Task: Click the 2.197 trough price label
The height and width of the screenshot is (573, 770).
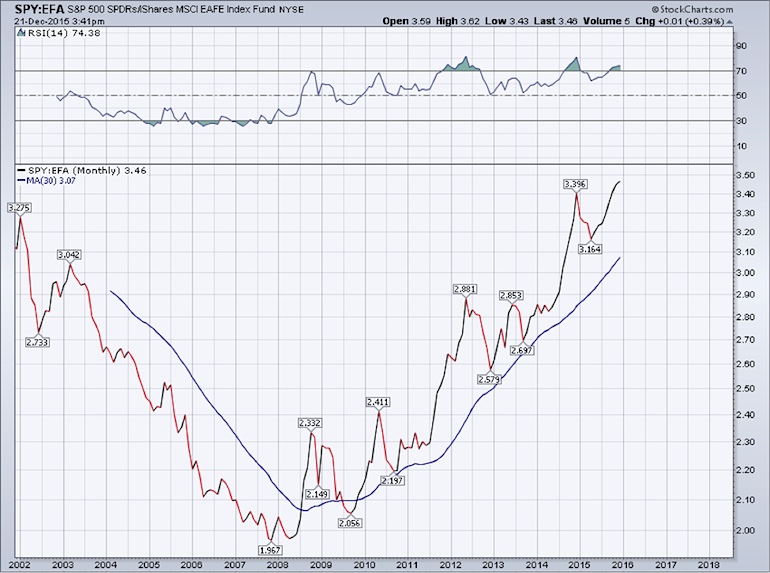Action: click(x=392, y=480)
